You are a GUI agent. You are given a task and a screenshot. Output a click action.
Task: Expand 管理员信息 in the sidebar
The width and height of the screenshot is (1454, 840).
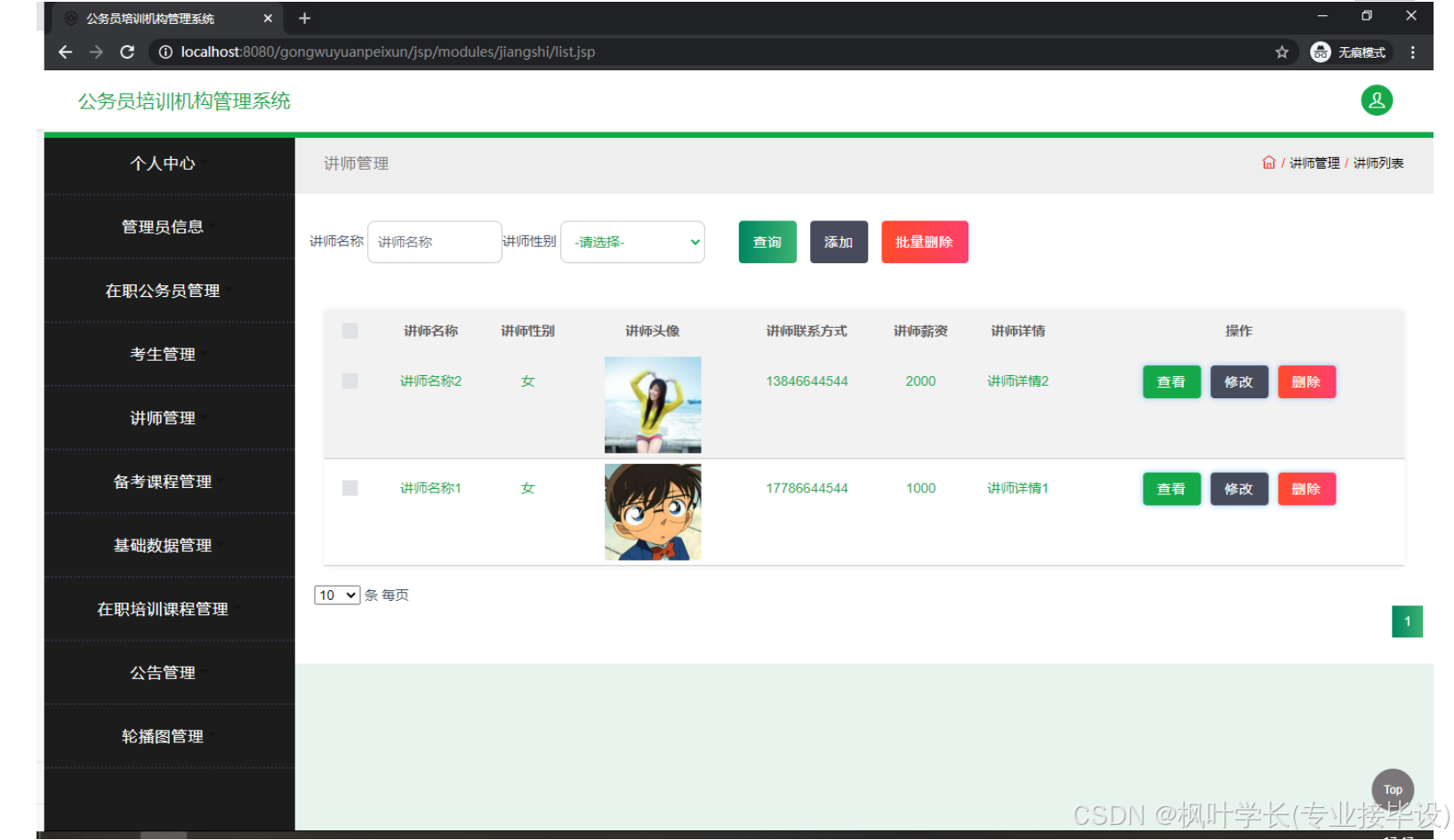click(x=169, y=227)
